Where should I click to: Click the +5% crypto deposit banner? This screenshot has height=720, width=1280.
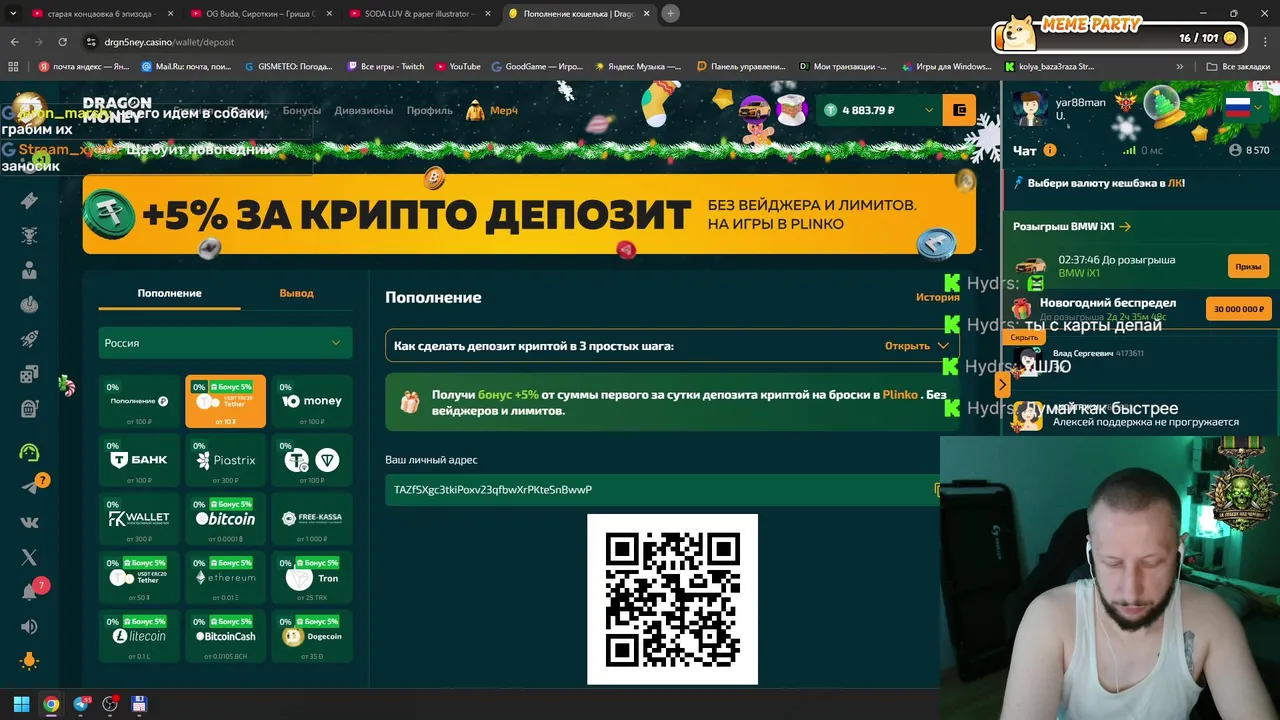[529, 214]
